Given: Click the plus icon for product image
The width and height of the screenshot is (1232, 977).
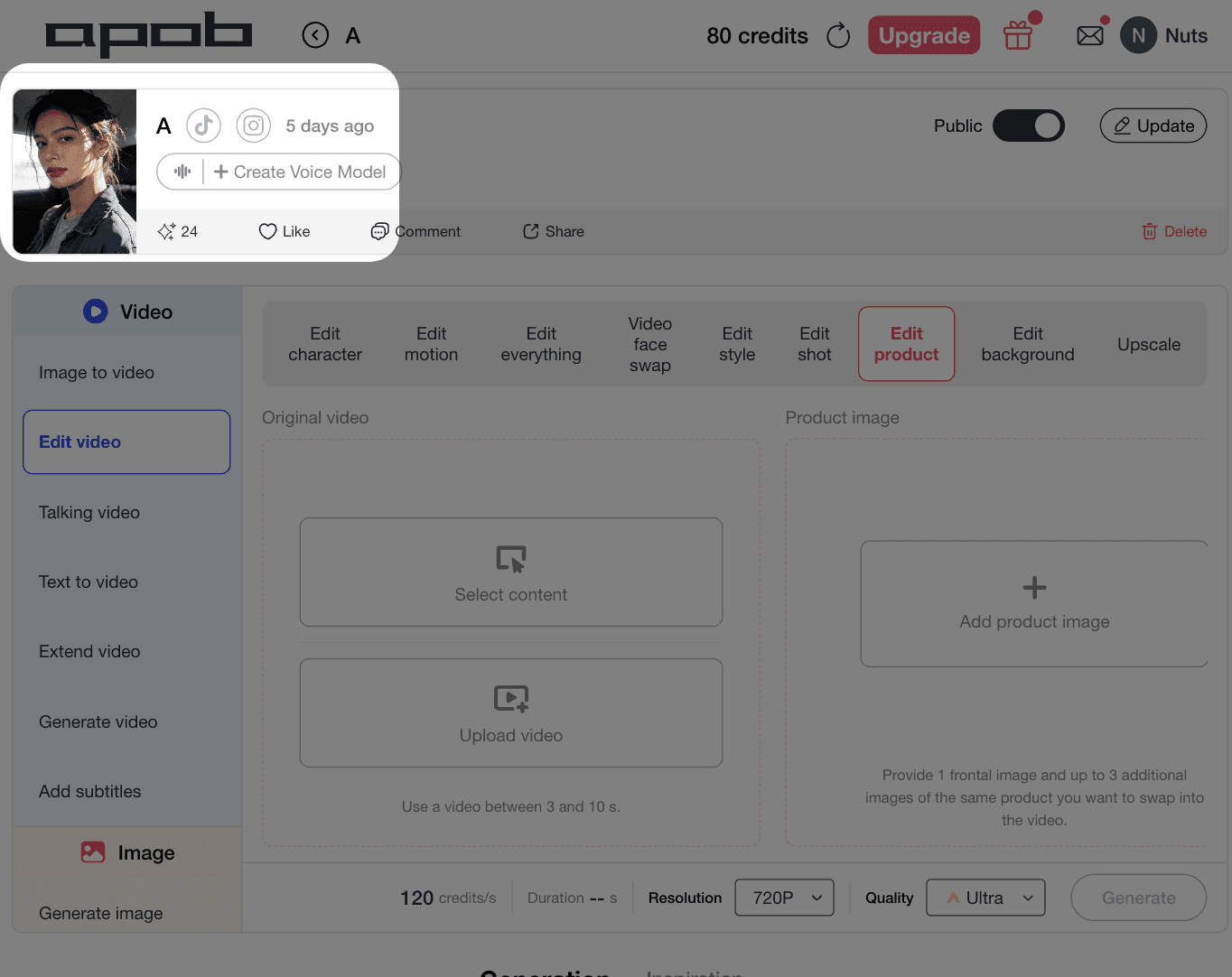Looking at the screenshot, I should click(x=1035, y=588).
